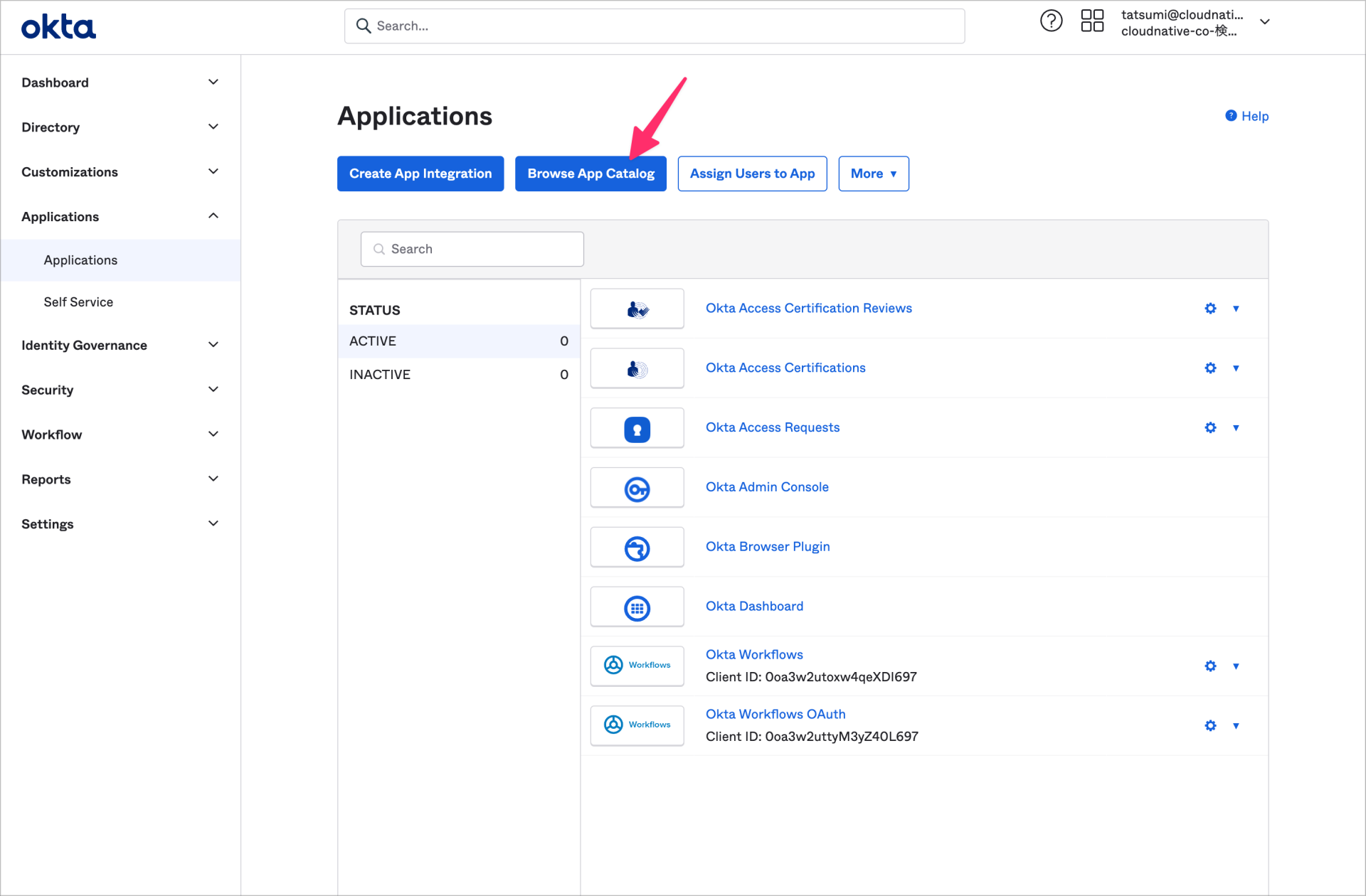Expand the Identity Governance sidebar section
This screenshot has width=1366, height=896.
coord(84,345)
